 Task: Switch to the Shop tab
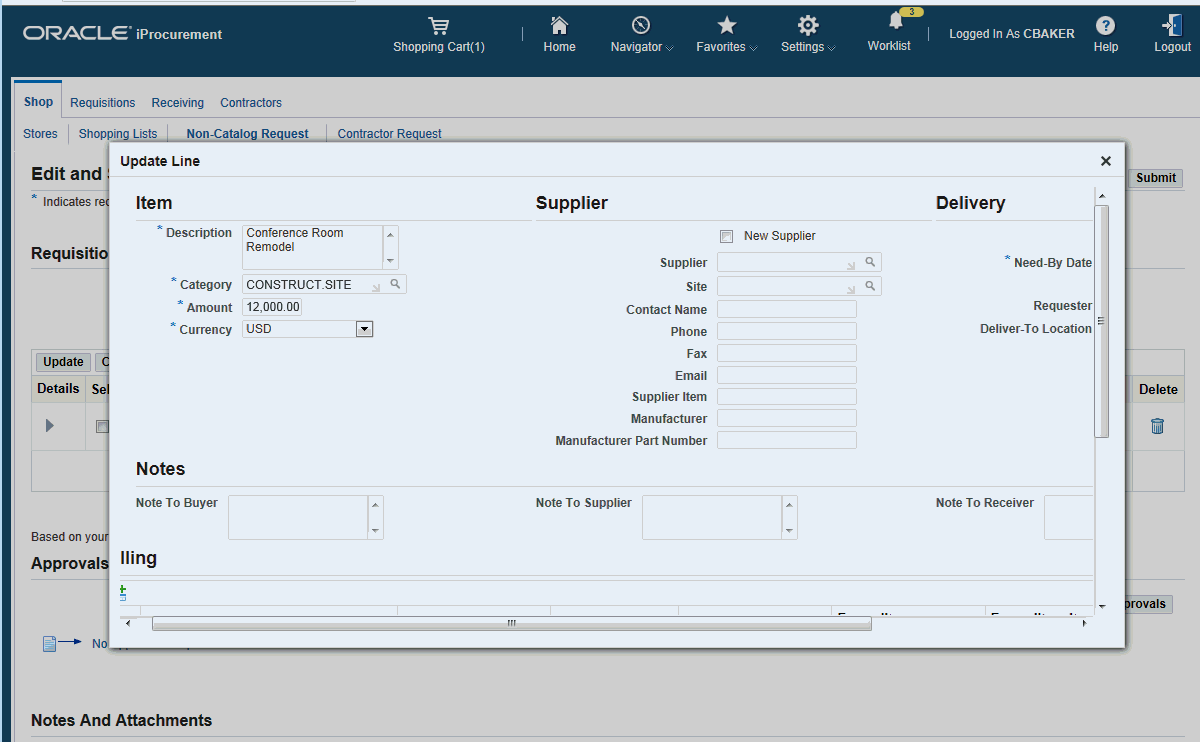(38, 102)
